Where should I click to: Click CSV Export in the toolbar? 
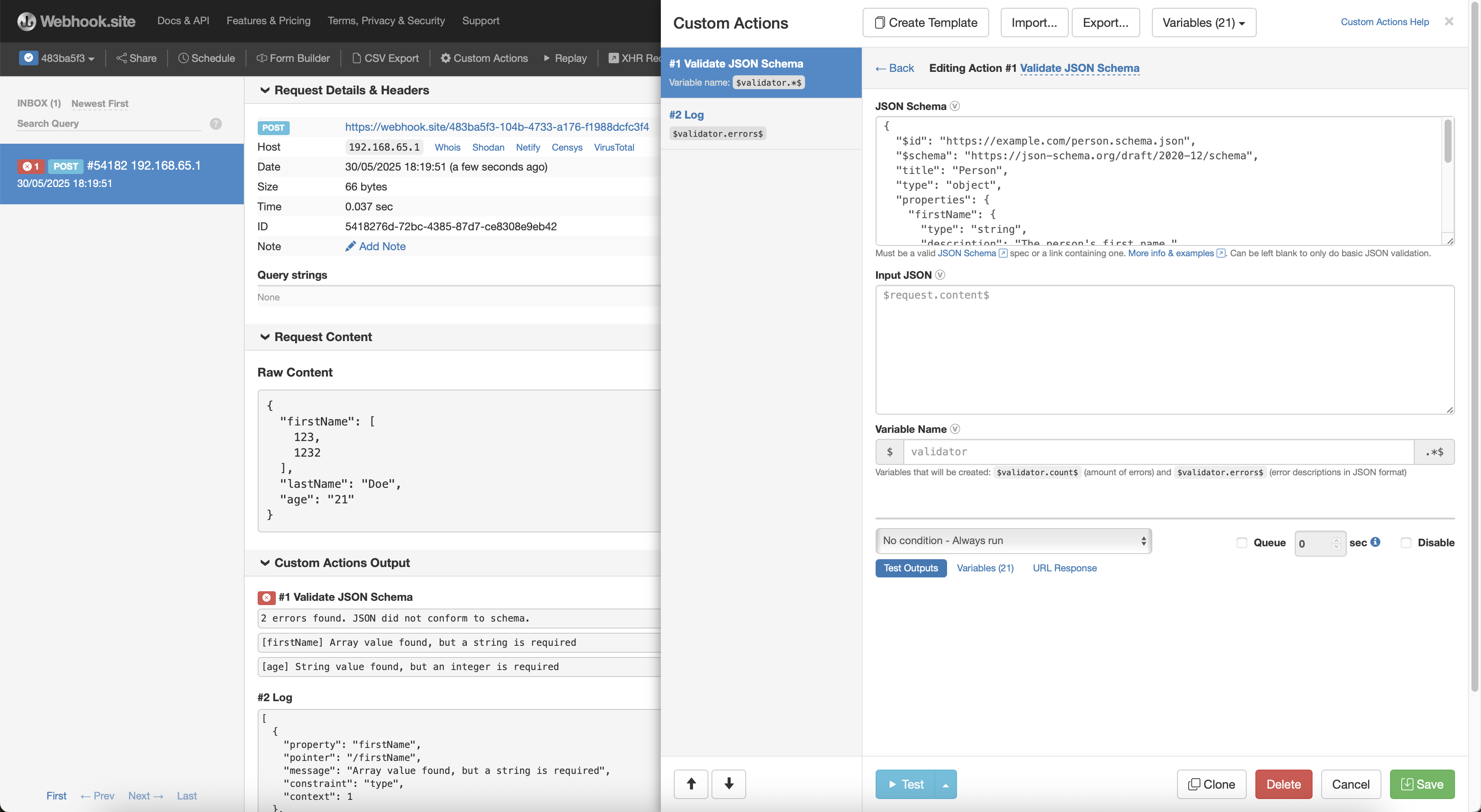point(385,58)
